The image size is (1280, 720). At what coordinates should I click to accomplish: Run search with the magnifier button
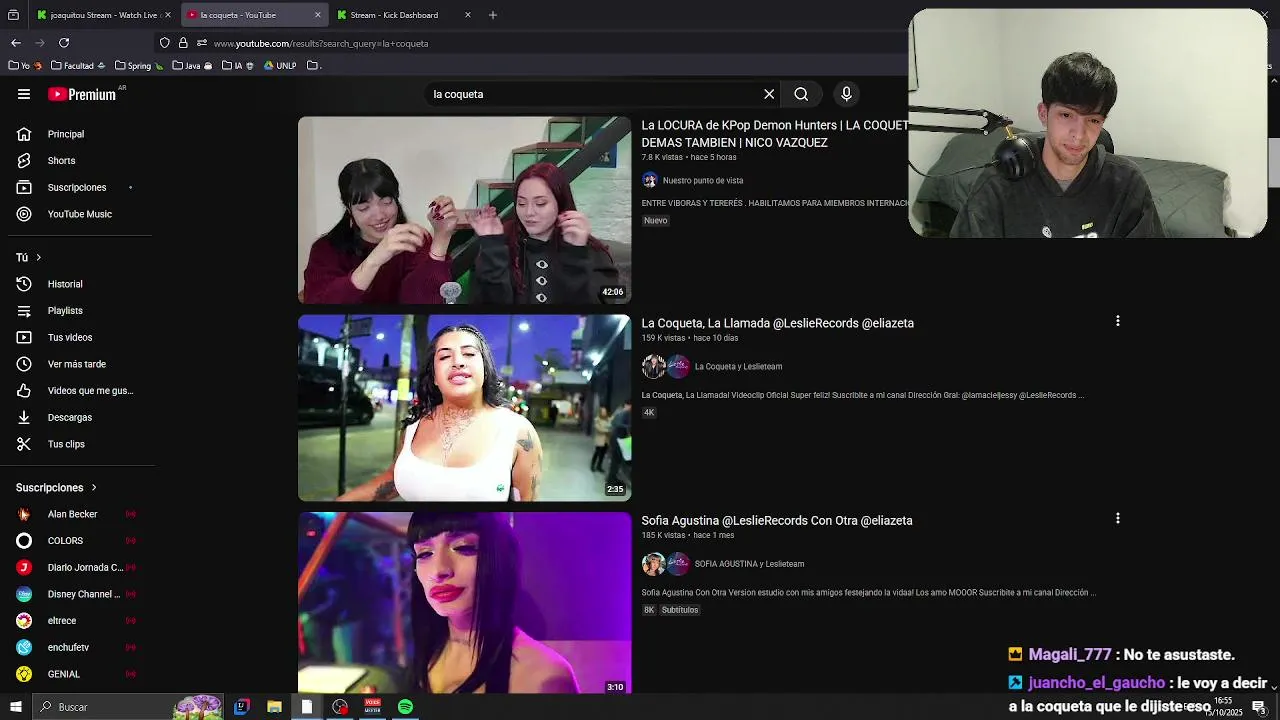coord(801,94)
